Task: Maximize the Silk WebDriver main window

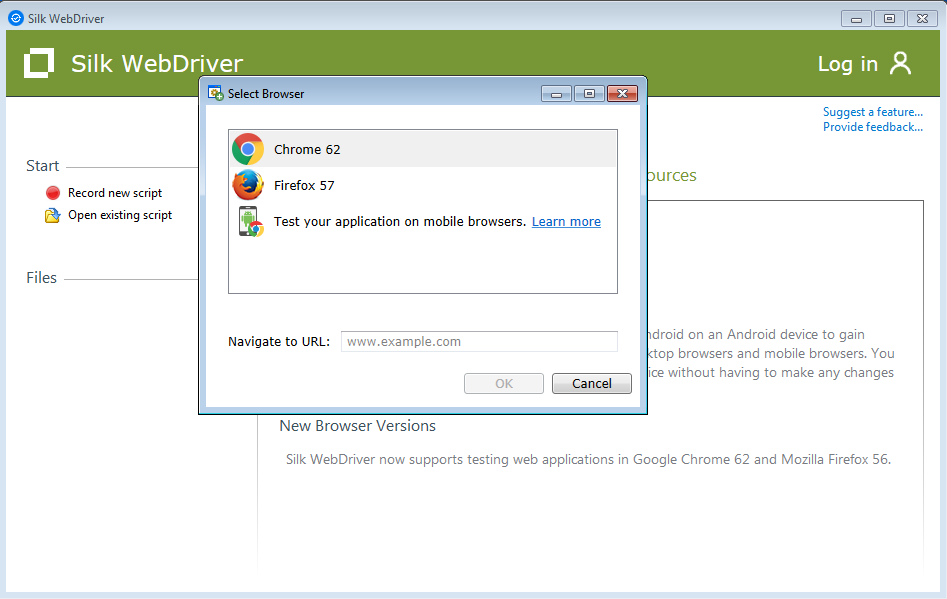Action: 889,19
